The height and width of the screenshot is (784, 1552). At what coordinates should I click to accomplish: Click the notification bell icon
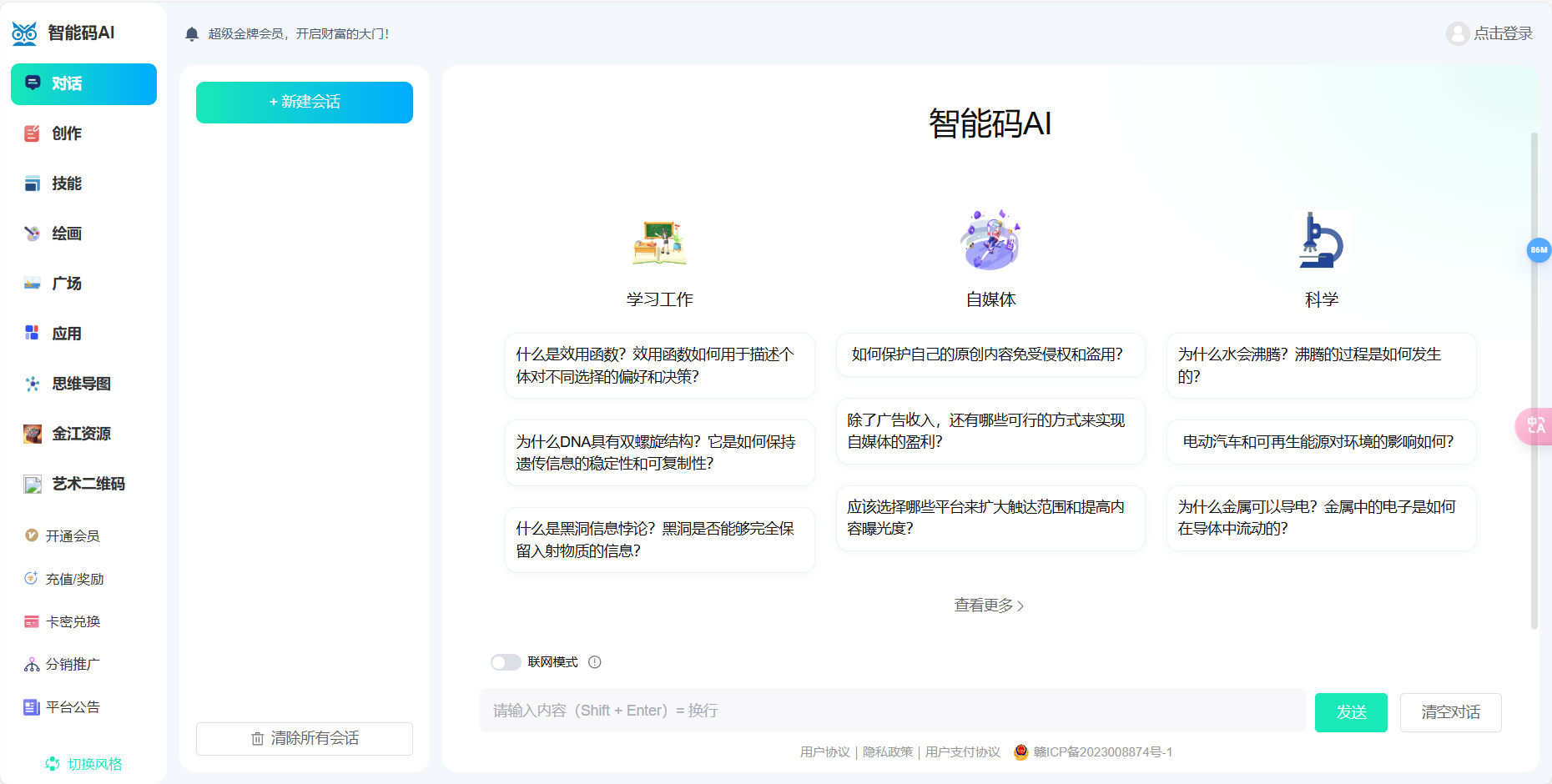click(x=190, y=33)
